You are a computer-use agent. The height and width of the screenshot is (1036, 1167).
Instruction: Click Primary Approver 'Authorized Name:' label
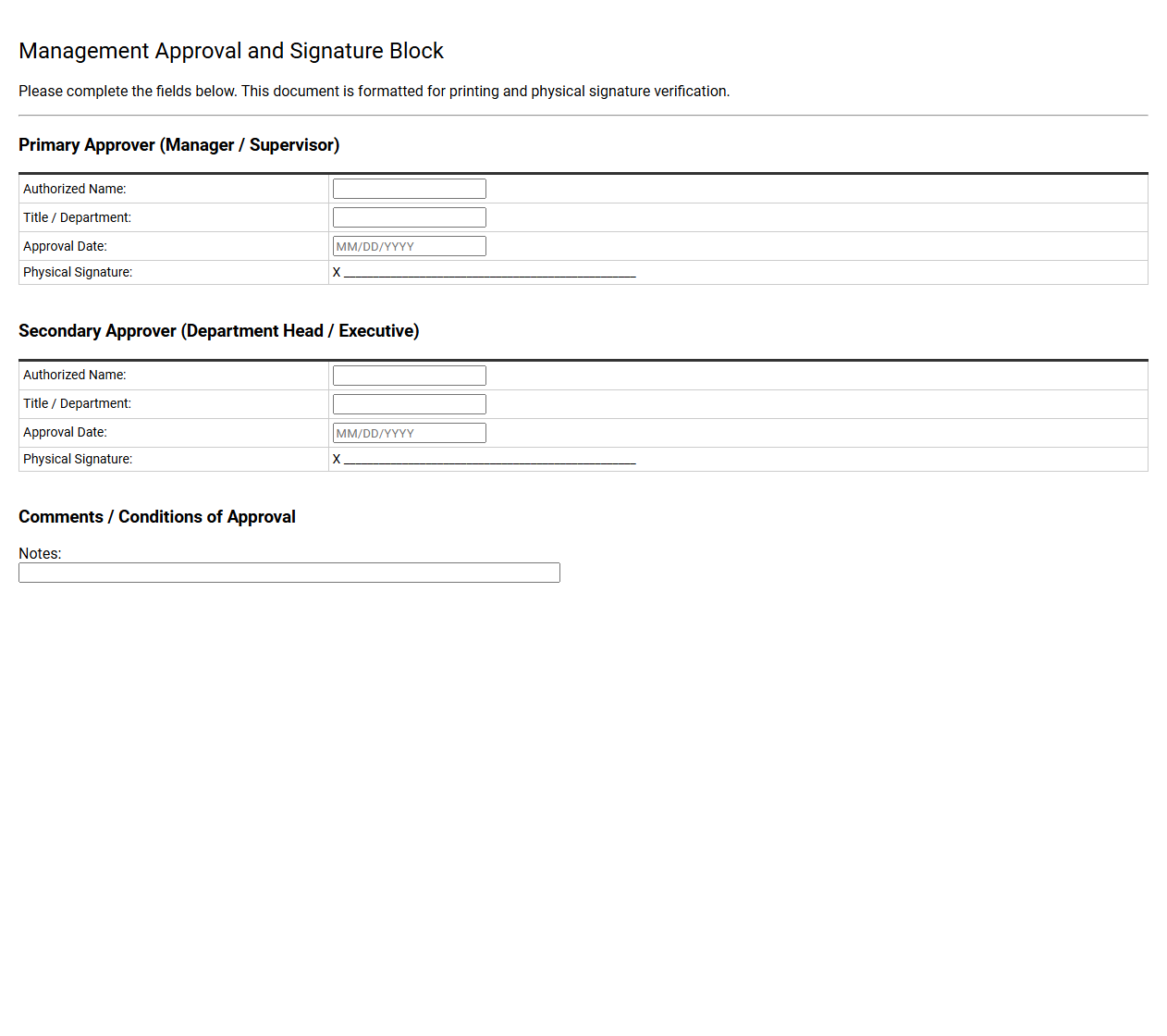[x=75, y=189]
